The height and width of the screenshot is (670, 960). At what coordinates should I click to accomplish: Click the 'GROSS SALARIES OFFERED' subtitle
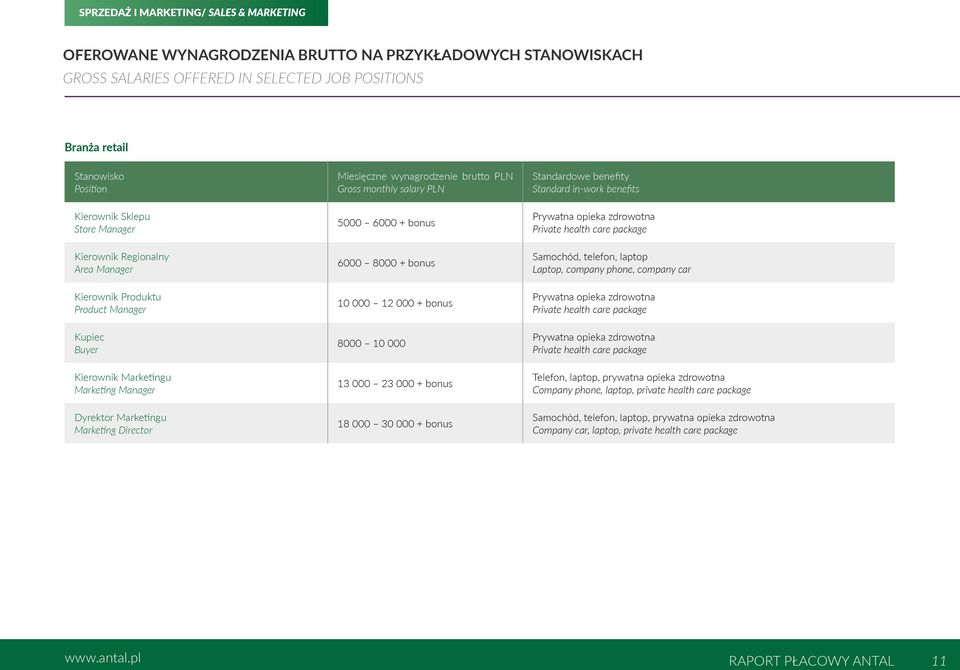pyautogui.click(x=243, y=78)
